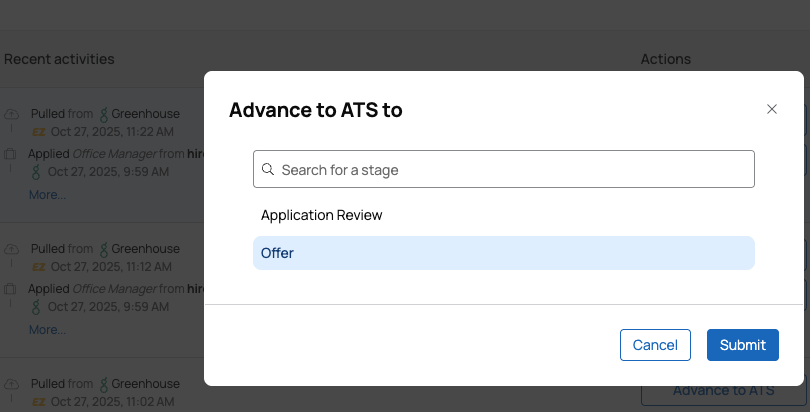Click the magnifier icon in the stage search
Viewport: 810px width, 412px height.
pyautogui.click(x=268, y=169)
